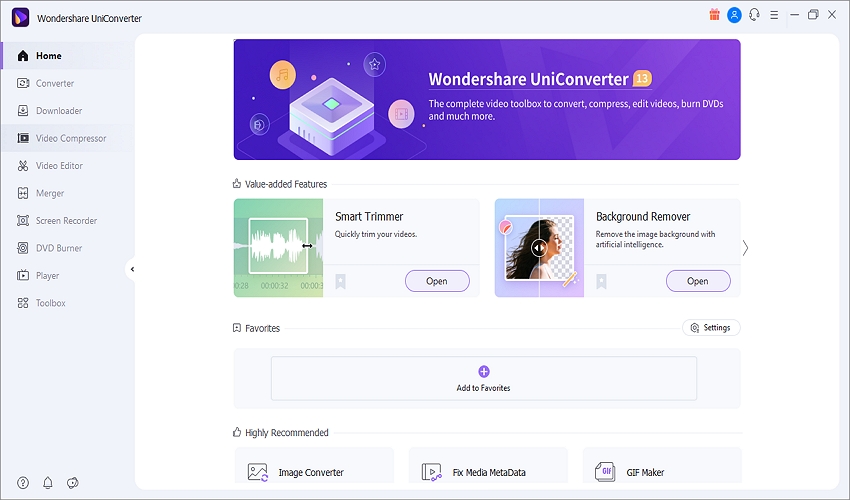Click the Value-added Features heading

pyautogui.click(x=286, y=184)
